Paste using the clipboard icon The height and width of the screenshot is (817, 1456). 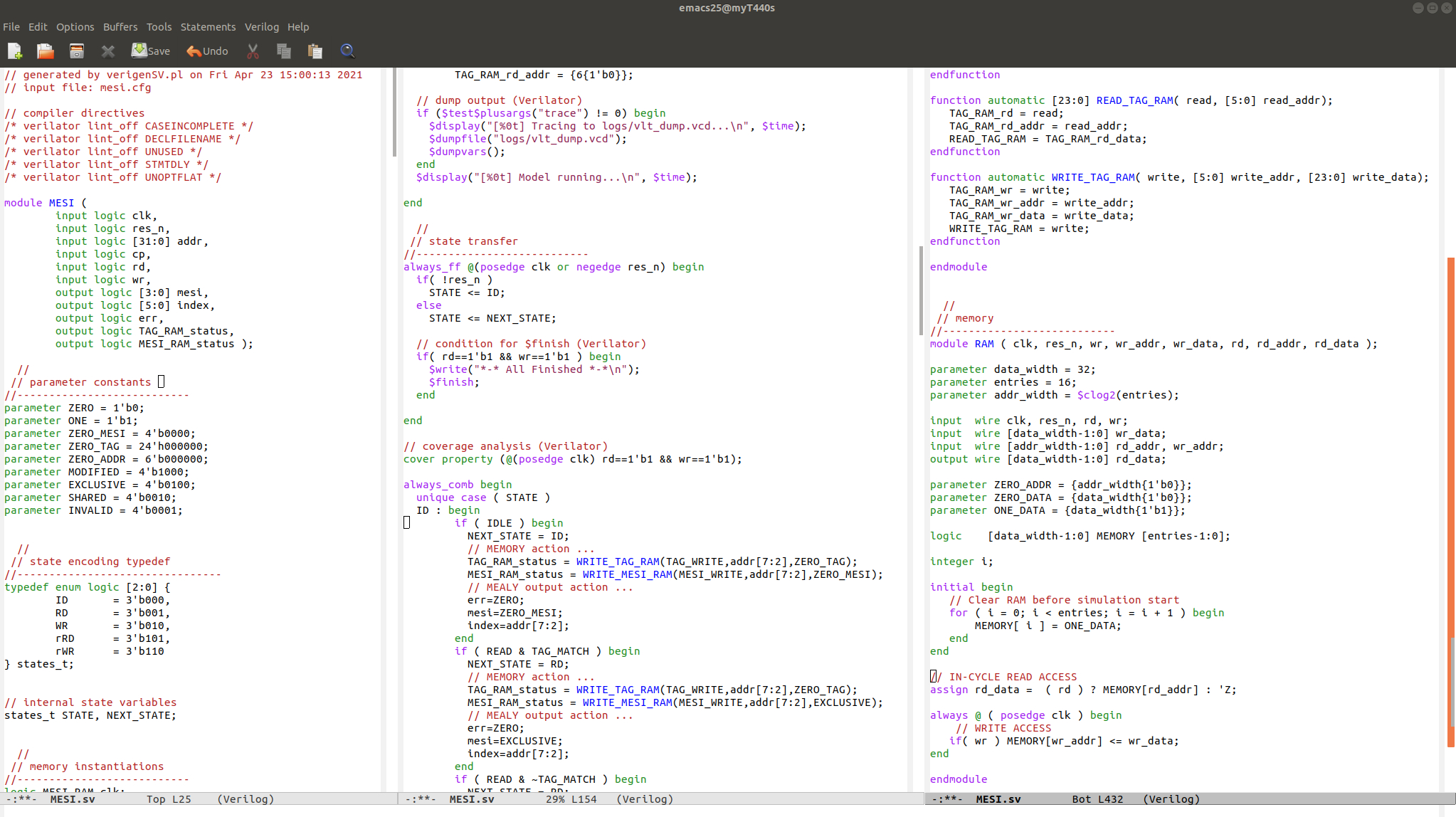coord(315,51)
